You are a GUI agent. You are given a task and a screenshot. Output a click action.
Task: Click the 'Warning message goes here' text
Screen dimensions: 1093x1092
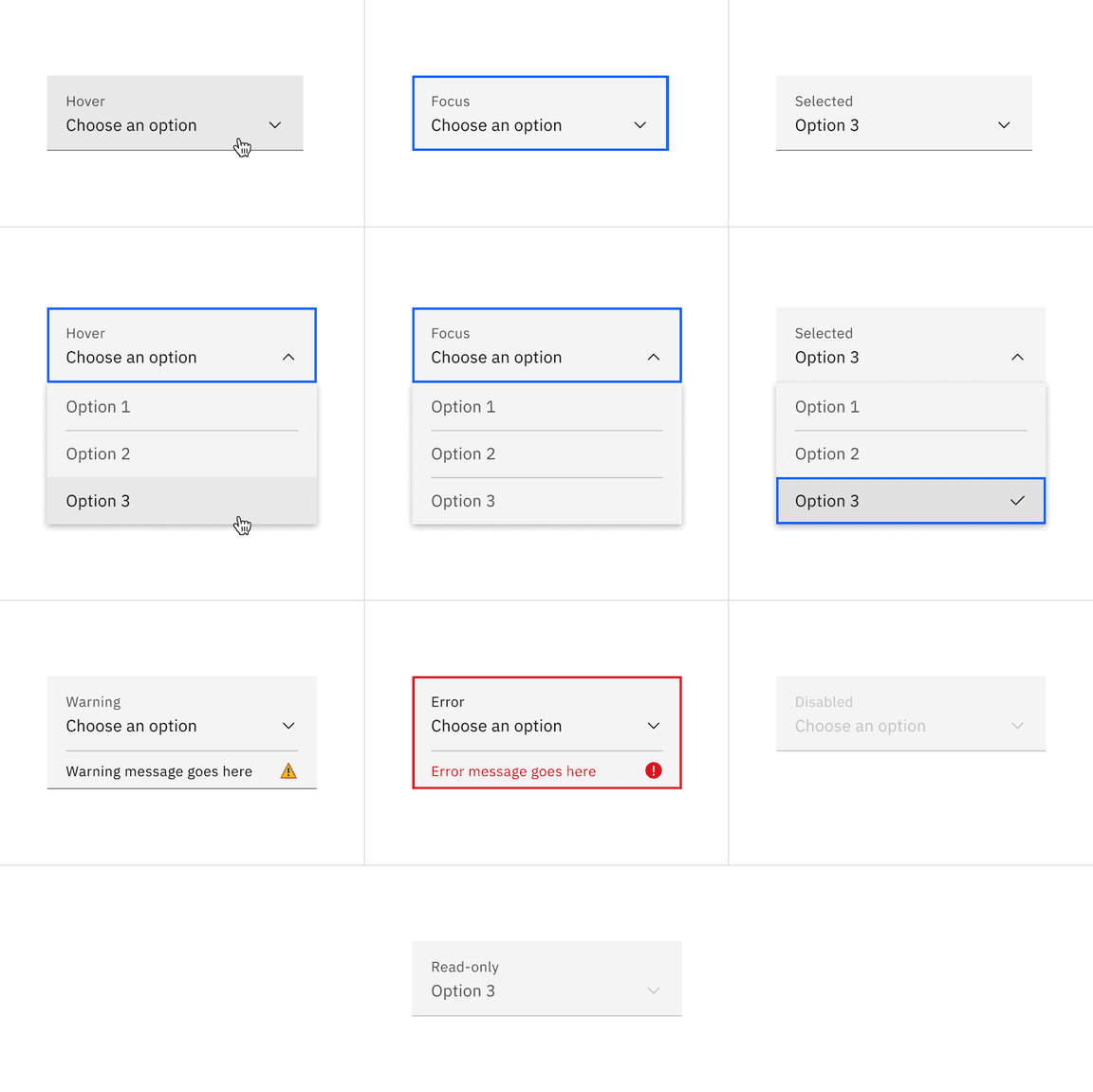158,770
